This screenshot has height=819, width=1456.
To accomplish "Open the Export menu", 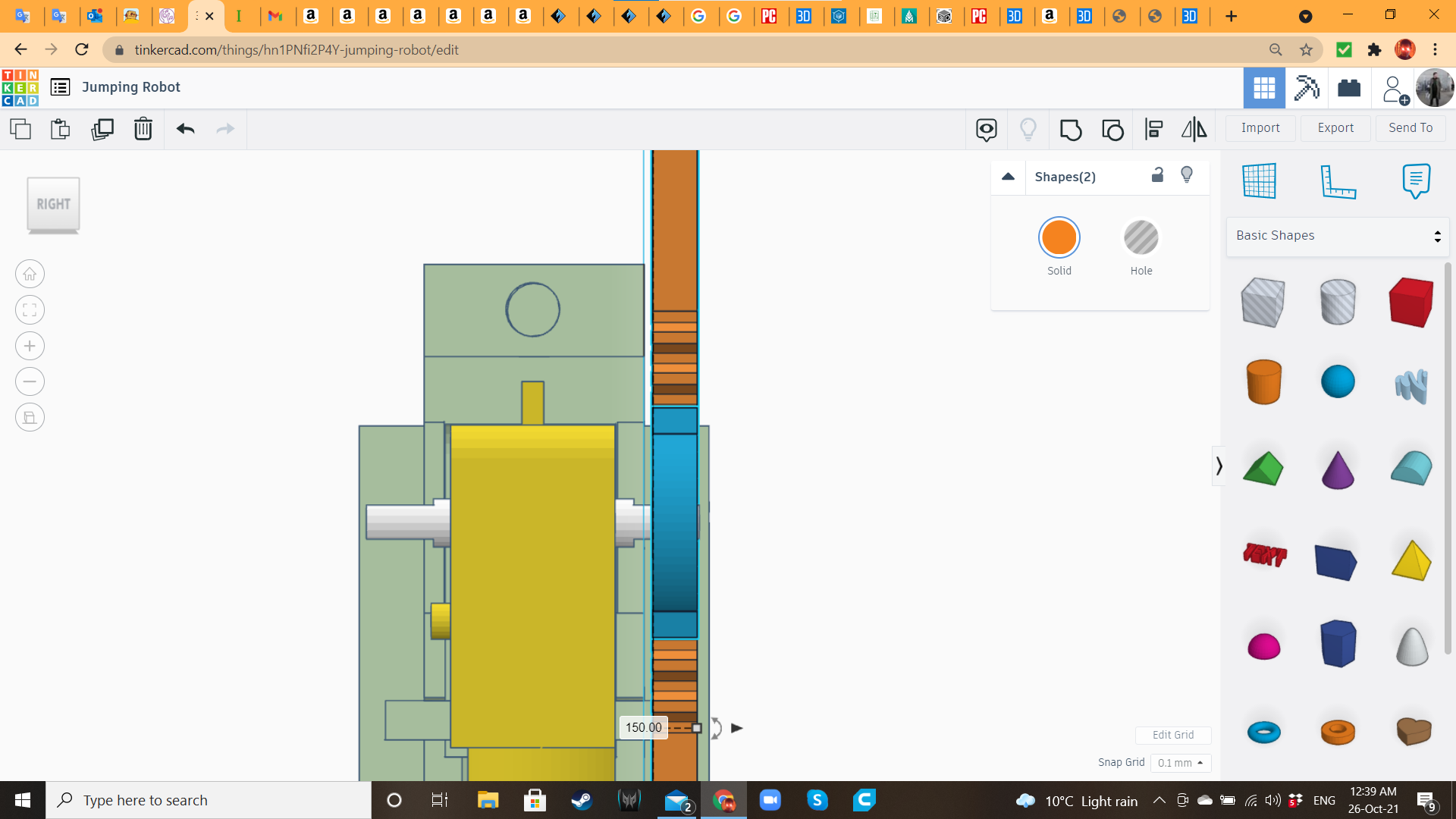I will [1335, 128].
